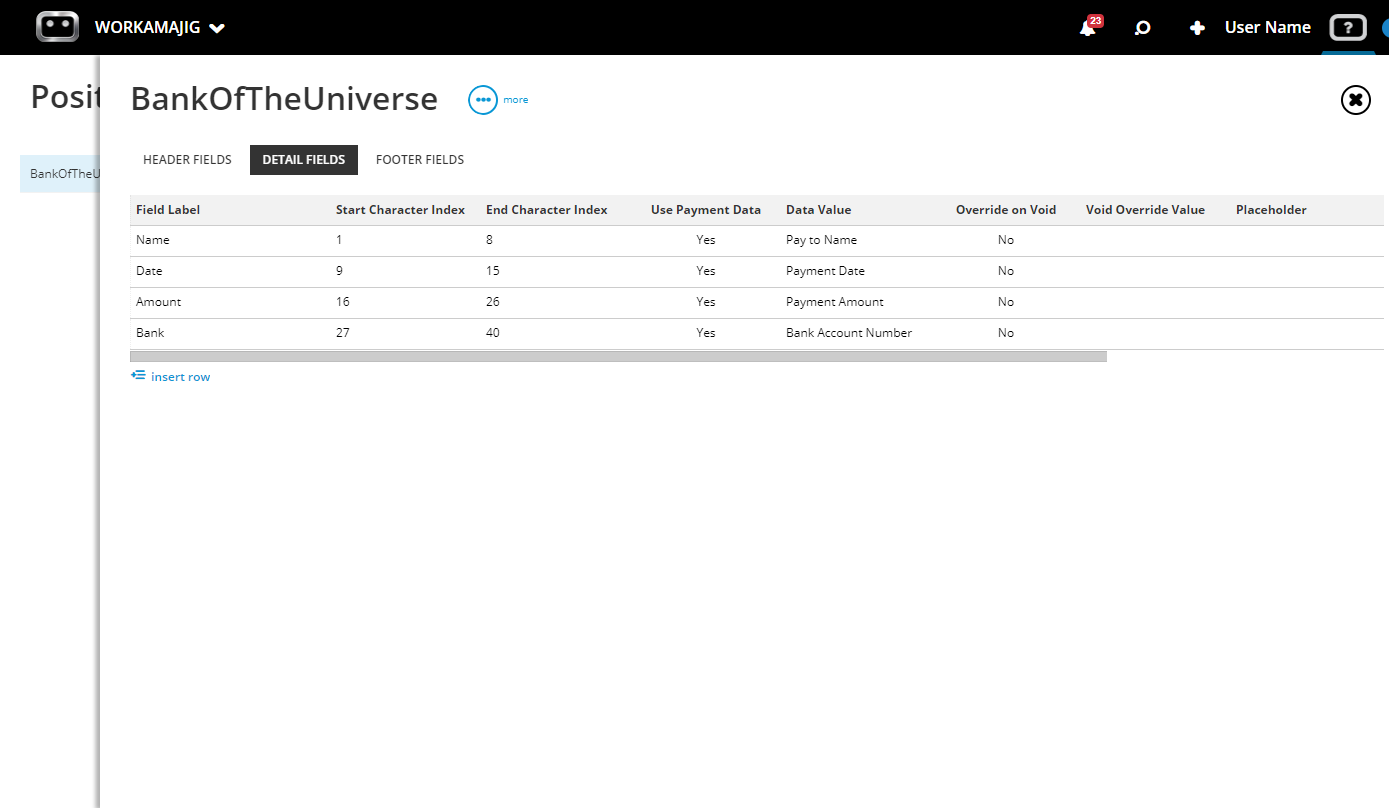This screenshot has height=808, width=1389.
Task: Click the User Name link
Action: coord(1267,28)
